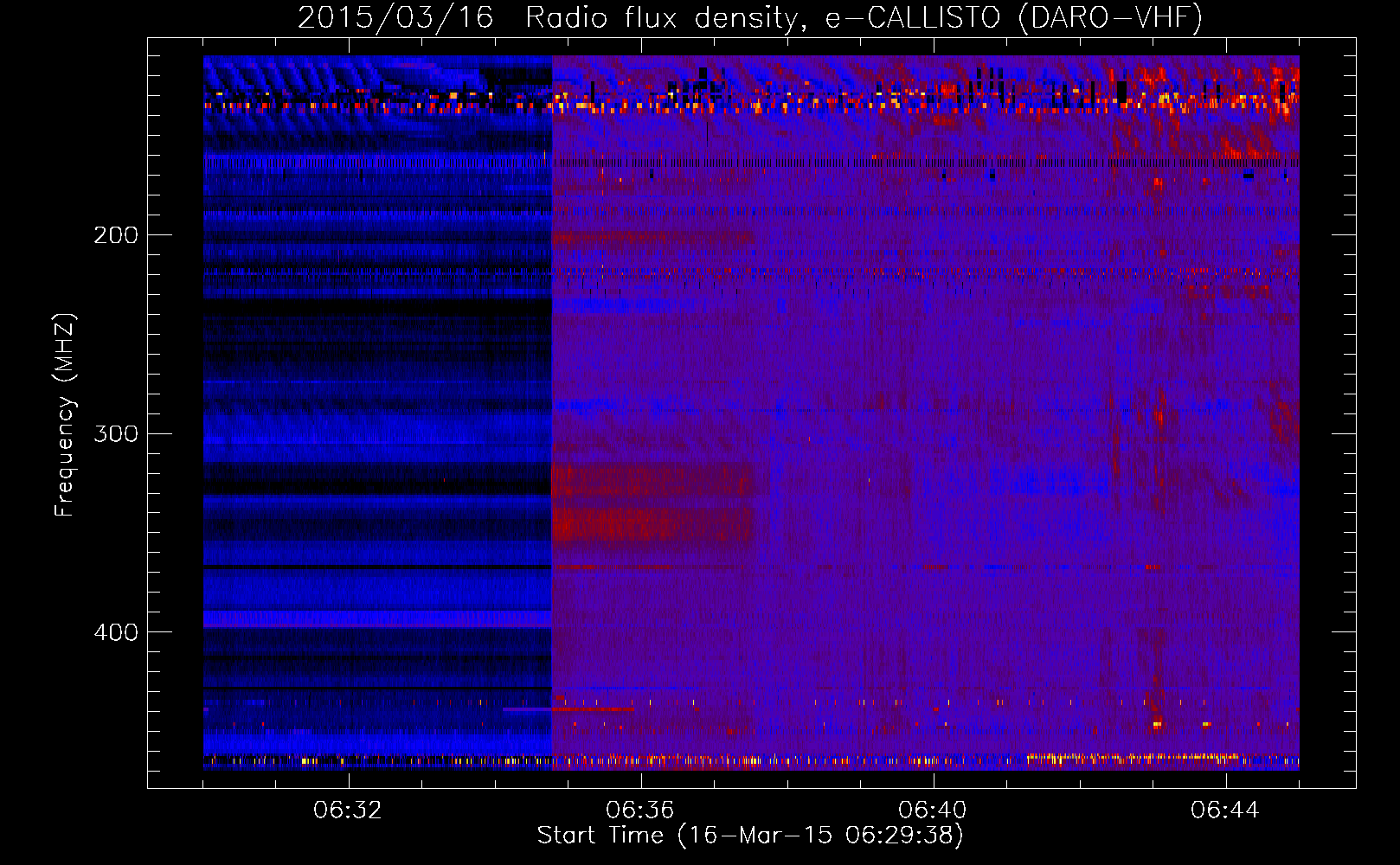This screenshot has height=865, width=1400.
Task: Click the '06:44' time axis label
Action: pyautogui.click(x=1225, y=811)
